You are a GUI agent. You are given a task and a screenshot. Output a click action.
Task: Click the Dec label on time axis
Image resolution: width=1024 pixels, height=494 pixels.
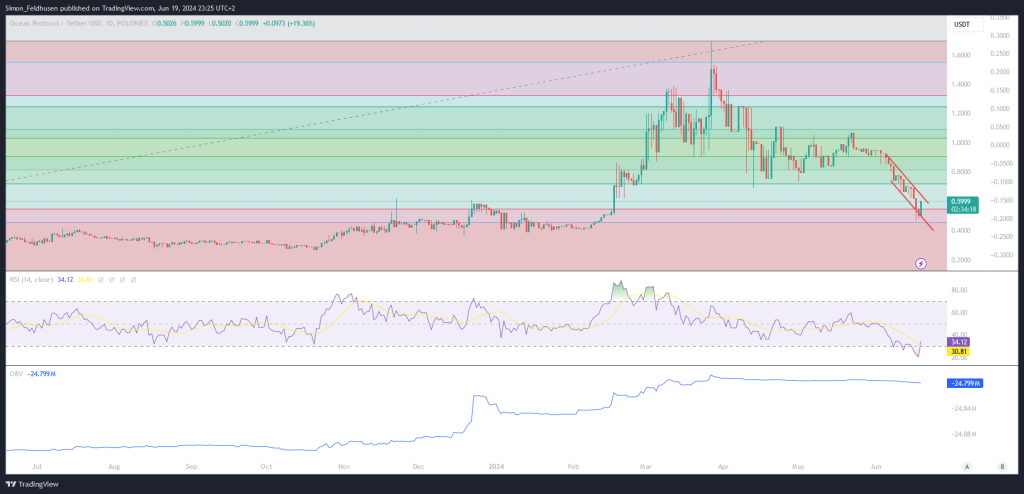419,467
